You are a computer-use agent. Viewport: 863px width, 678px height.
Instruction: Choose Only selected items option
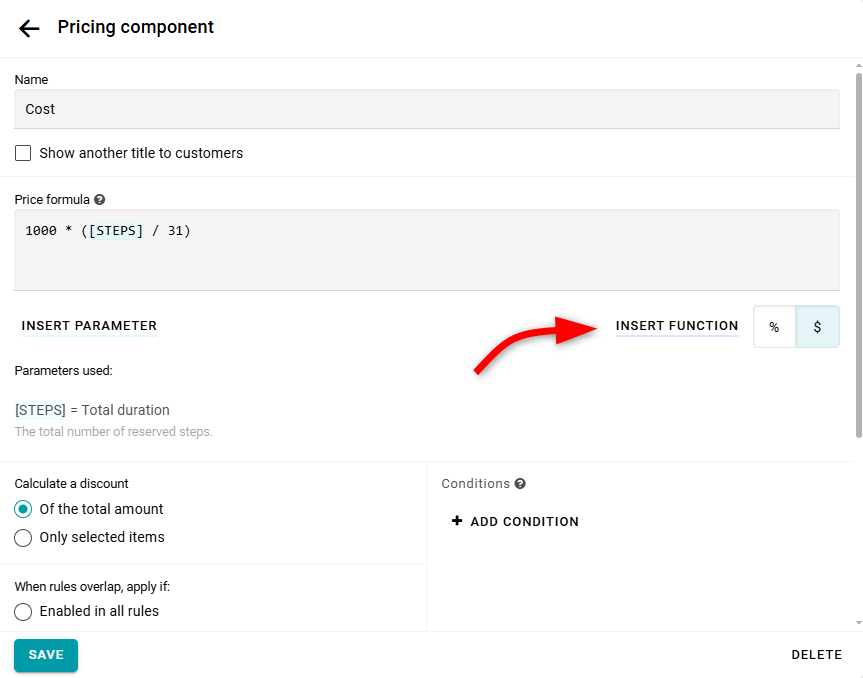coord(23,537)
